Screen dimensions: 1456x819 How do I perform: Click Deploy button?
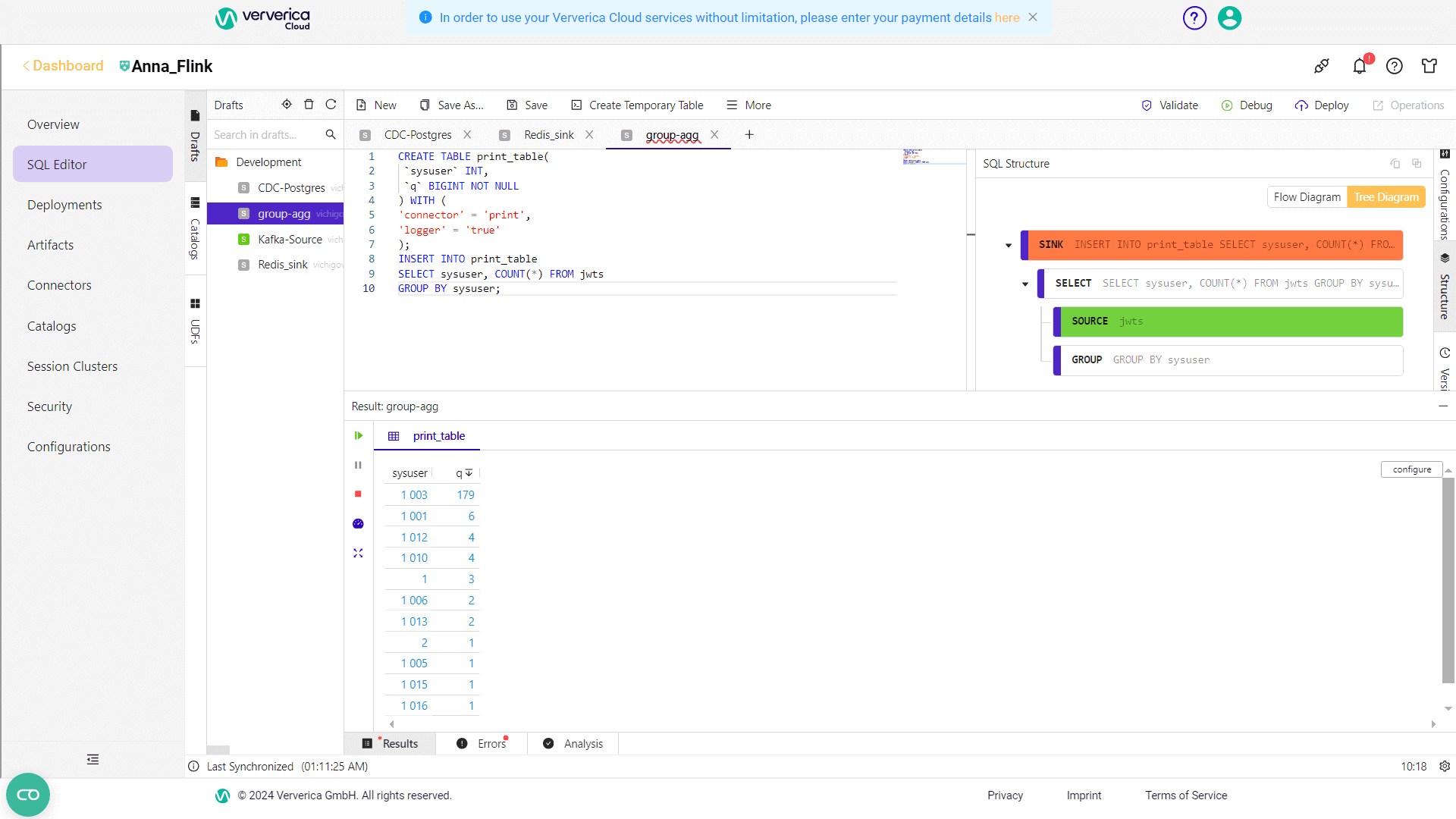pos(1322,105)
